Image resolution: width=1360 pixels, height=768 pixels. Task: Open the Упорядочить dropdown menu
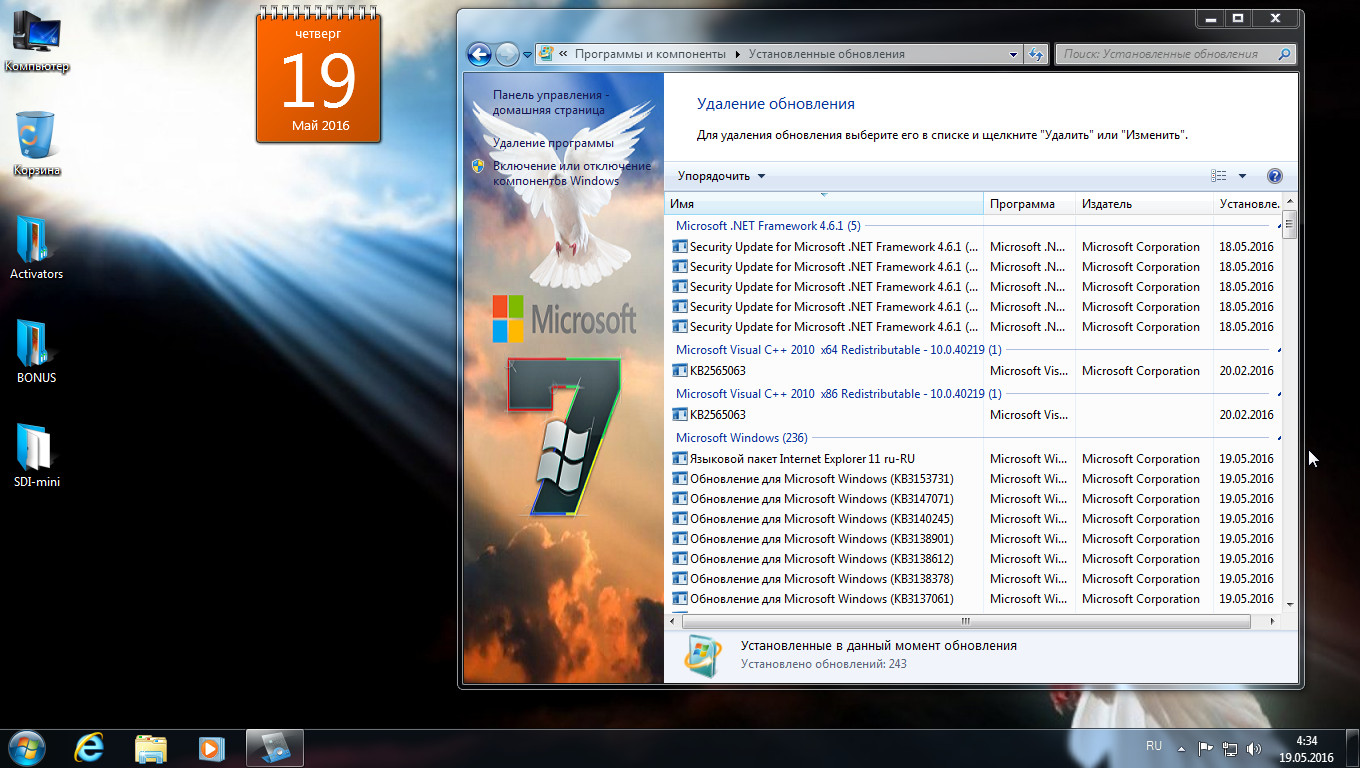pyautogui.click(x=721, y=176)
